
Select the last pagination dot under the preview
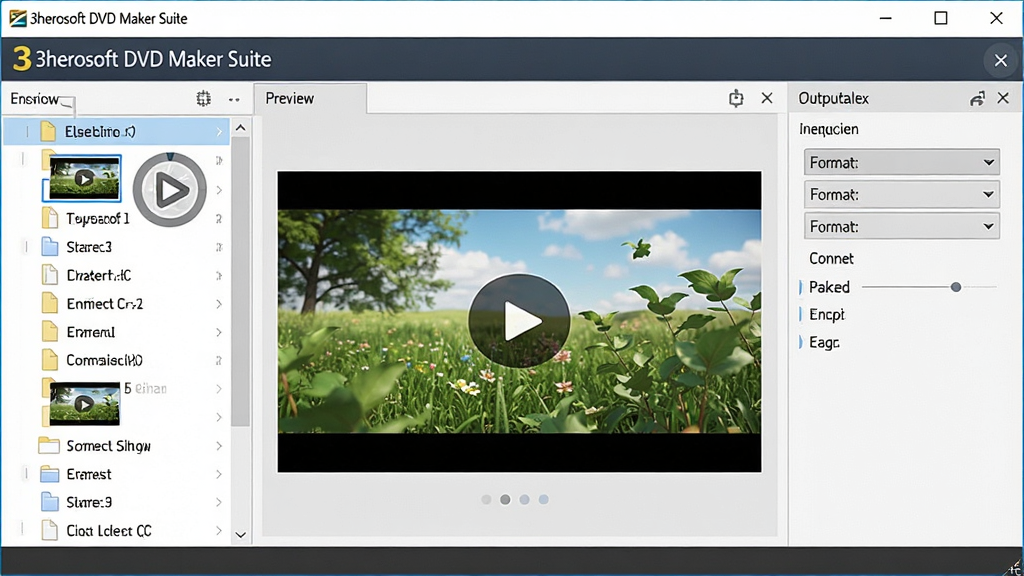pos(543,500)
